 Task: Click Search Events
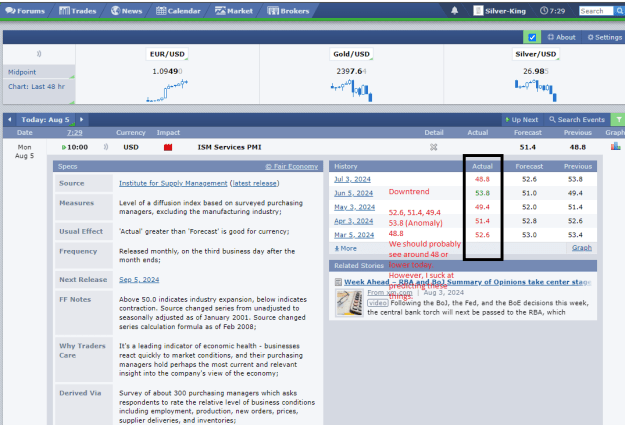[577, 119]
